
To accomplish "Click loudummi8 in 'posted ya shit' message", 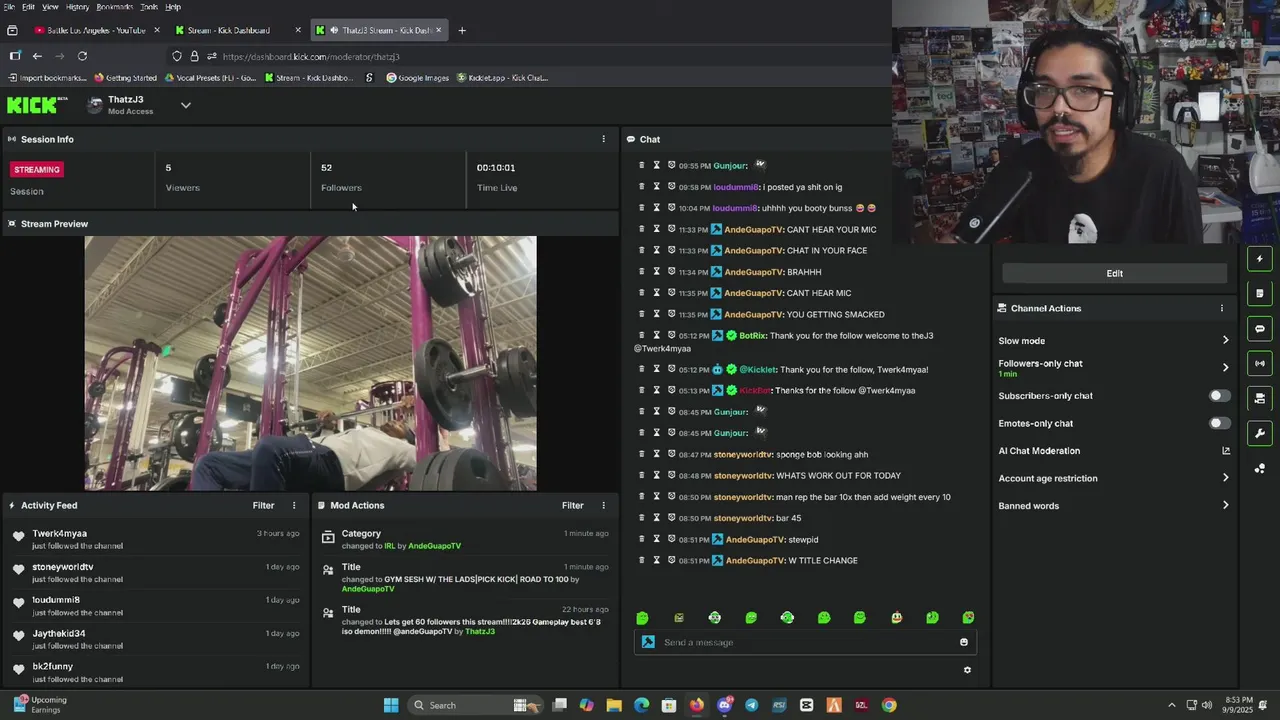I will click(x=735, y=187).
